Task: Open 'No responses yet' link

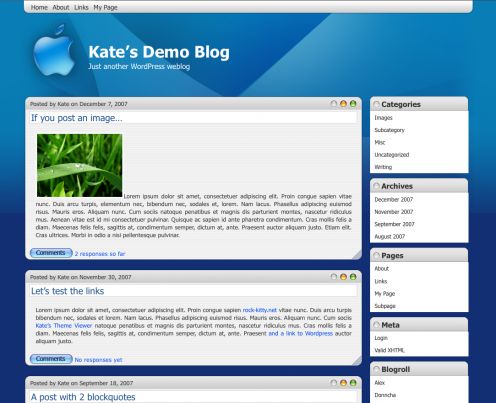Action: click(x=99, y=360)
